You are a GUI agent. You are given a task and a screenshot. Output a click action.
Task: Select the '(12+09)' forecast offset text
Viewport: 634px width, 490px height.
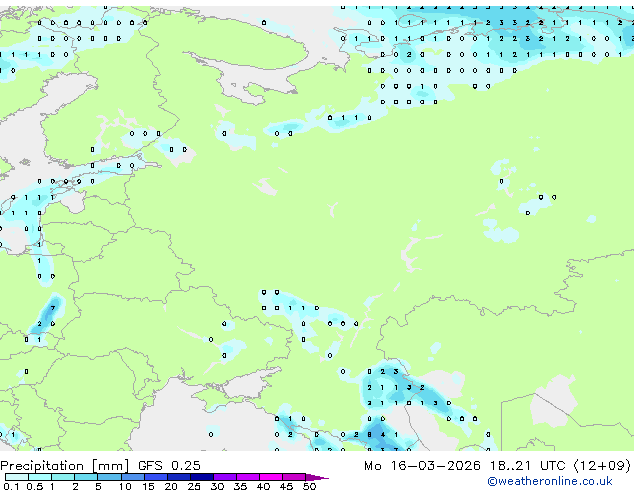pyautogui.click(x=602, y=466)
